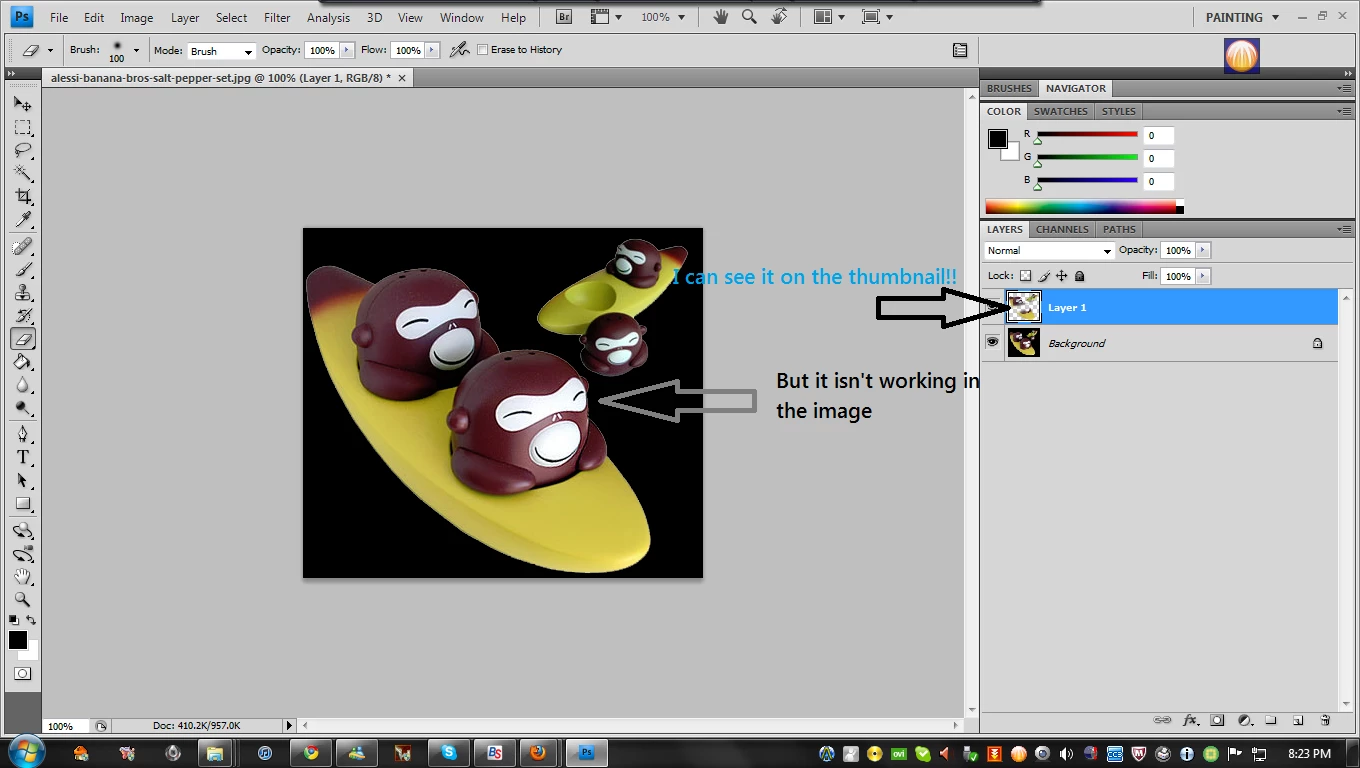Open PAINTING workspace dropdown
The width and height of the screenshot is (1360, 768).
[x=1242, y=17]
